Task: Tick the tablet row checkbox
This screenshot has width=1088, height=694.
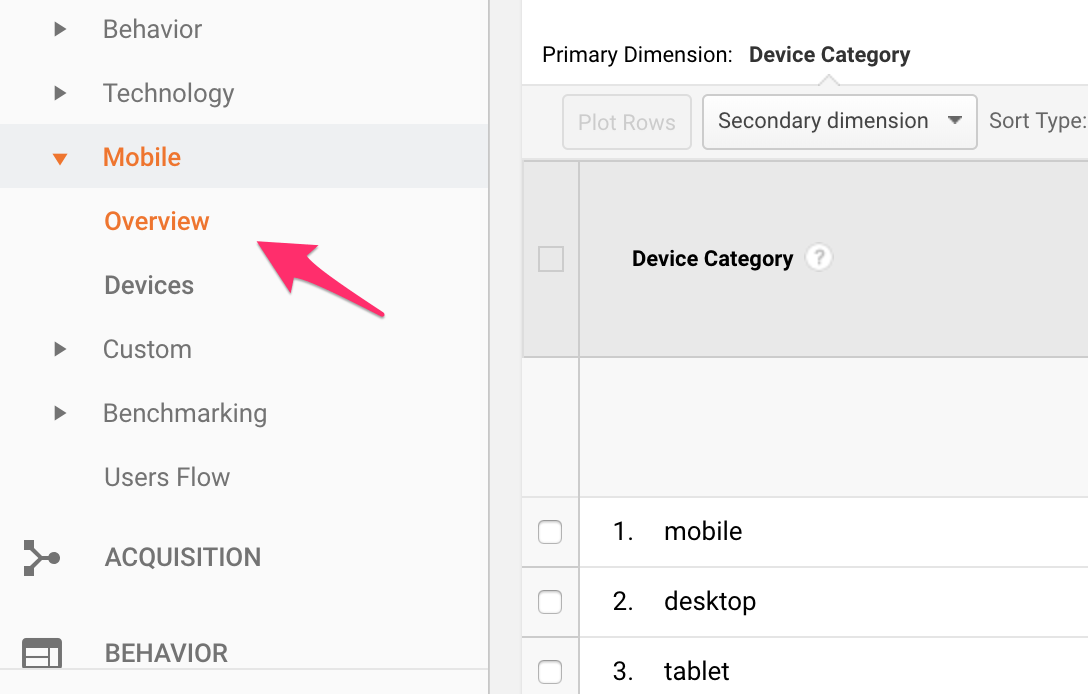Action: pyautogui.click(x=550, y=671)
